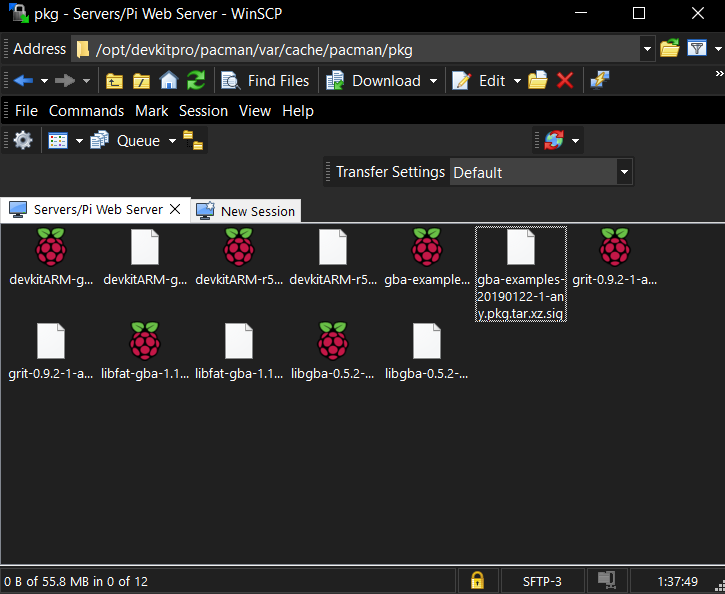Open Preferences via gear icon

coord(23,140)
